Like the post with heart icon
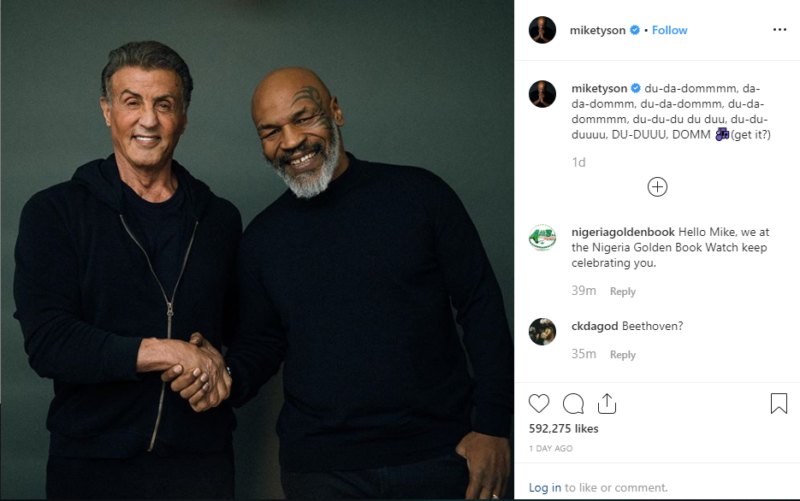 pos(539,403)
